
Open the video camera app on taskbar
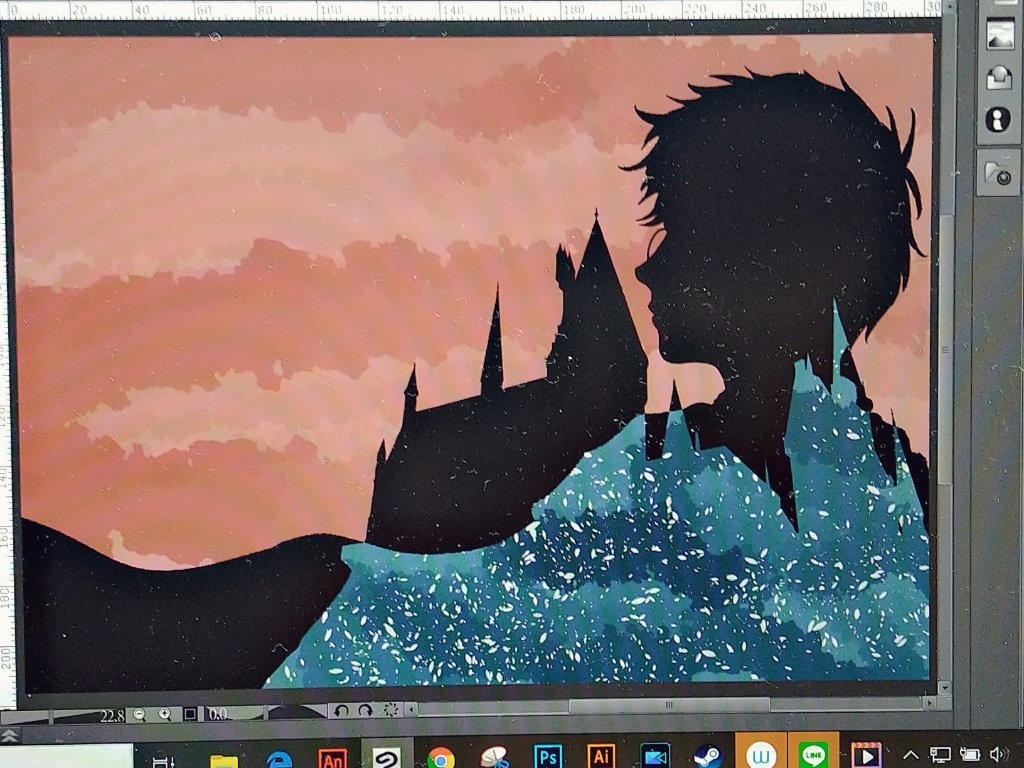point(655,756)
